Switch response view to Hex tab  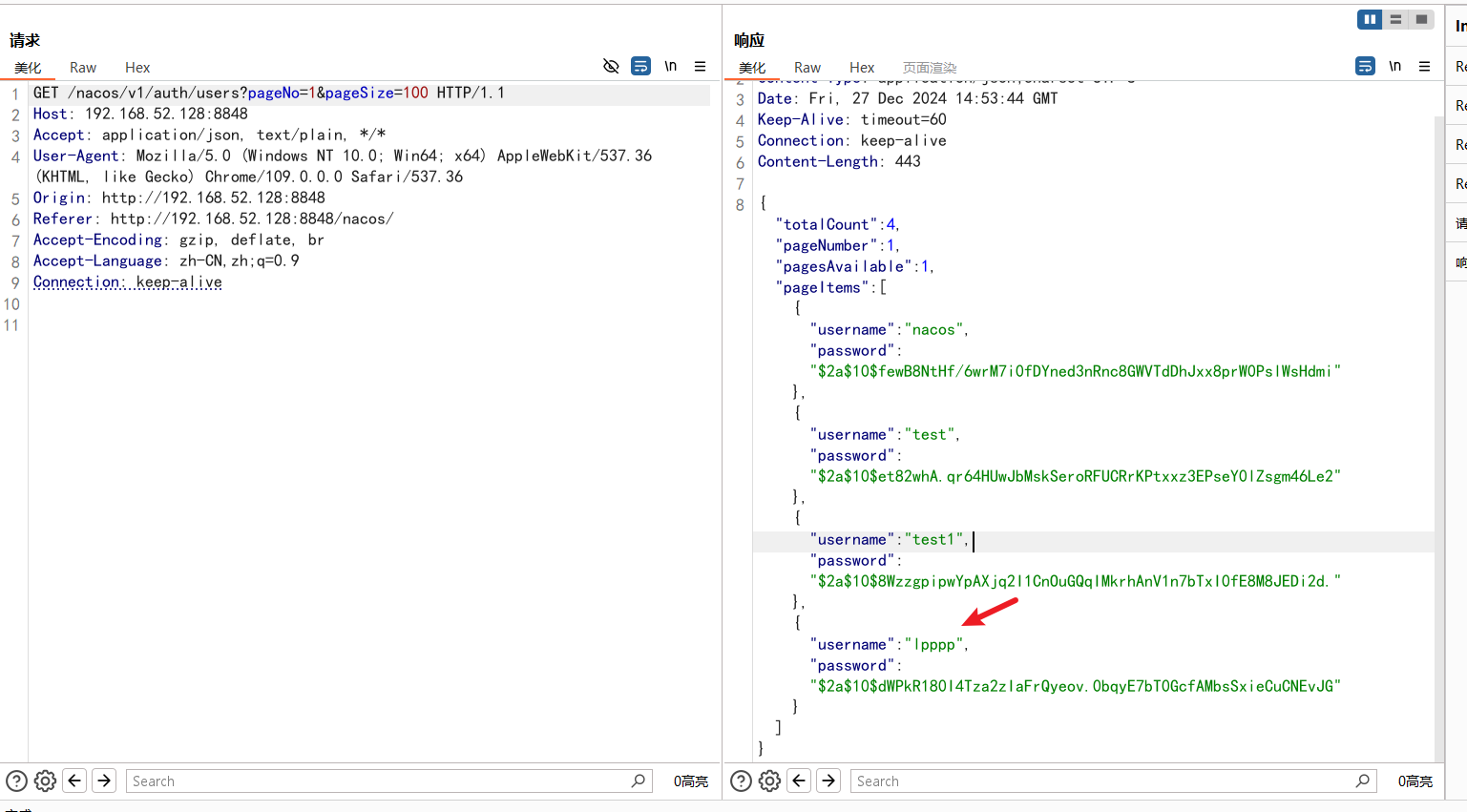click(862, 68)
